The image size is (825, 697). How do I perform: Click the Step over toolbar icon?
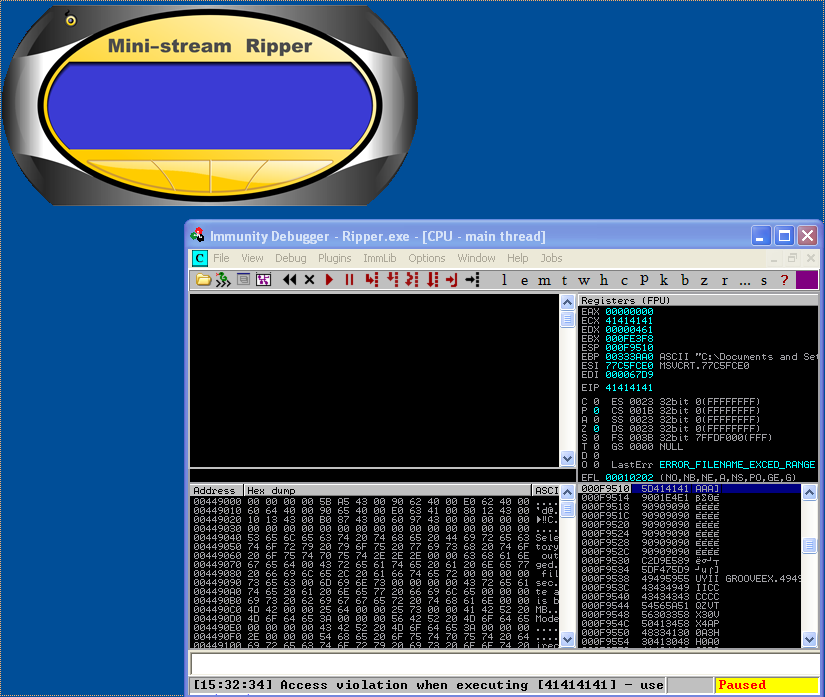[x=393, y=280]
